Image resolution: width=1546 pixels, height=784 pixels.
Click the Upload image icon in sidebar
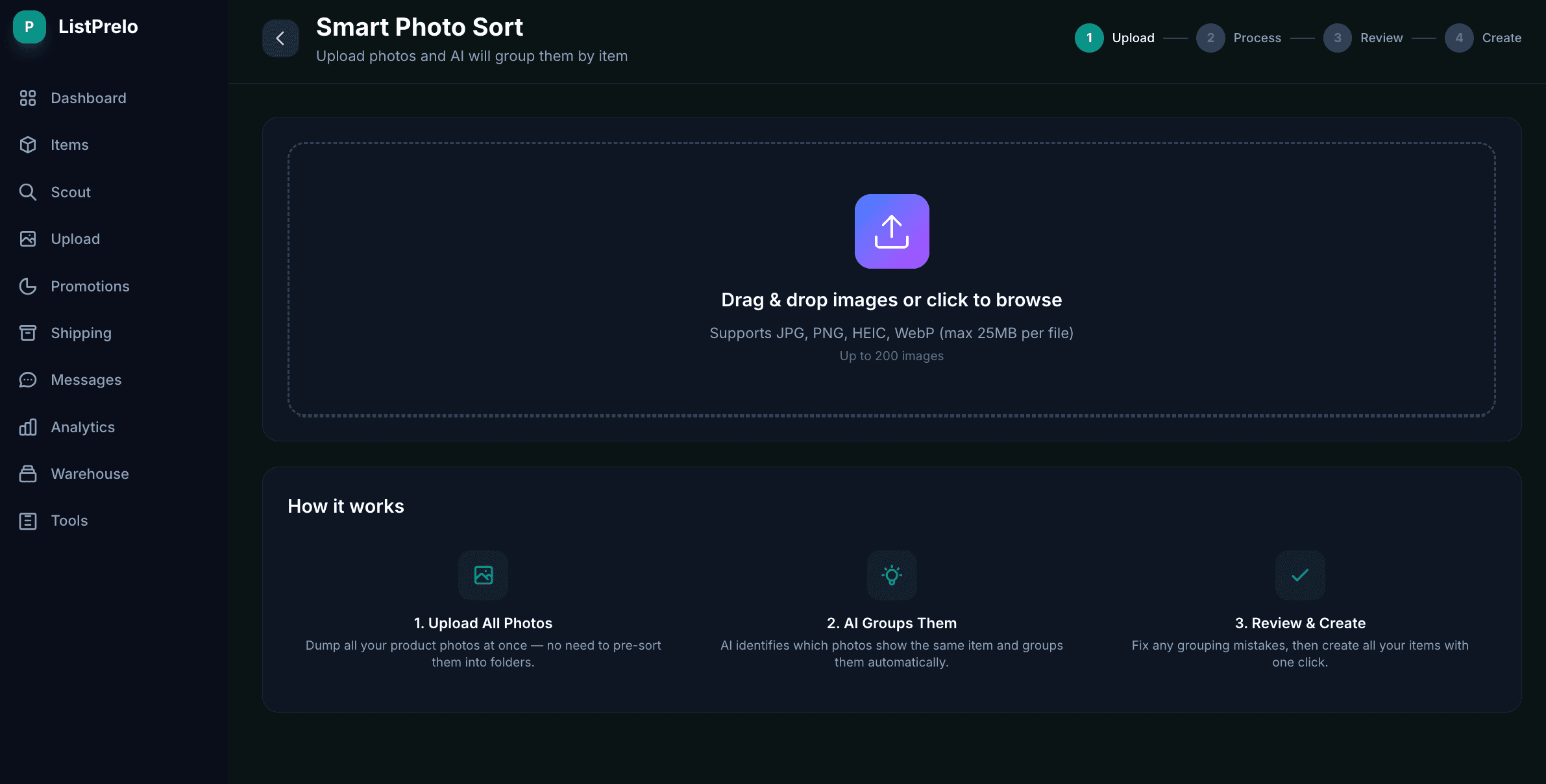click(28, 239)
